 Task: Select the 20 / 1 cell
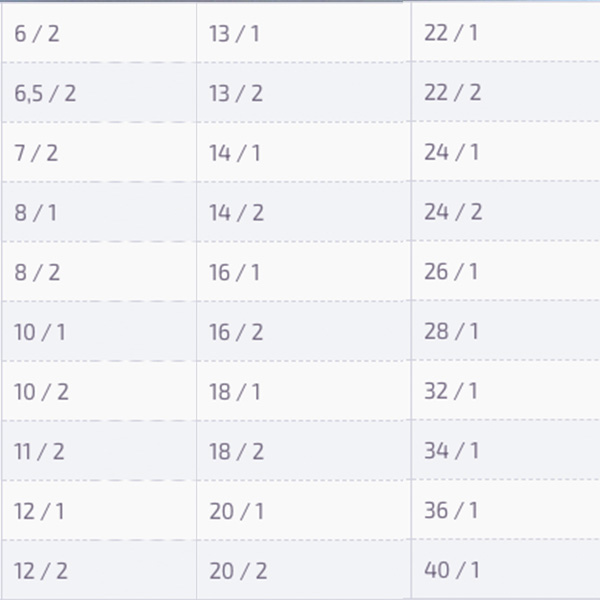click(x=236, y=512)
